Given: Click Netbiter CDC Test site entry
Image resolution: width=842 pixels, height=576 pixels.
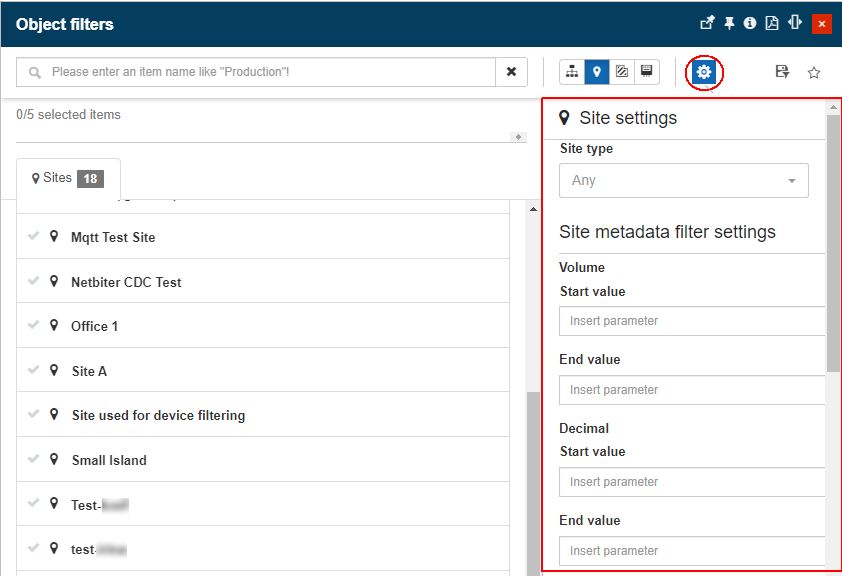Looking at the screenshot, I should 126,282.
